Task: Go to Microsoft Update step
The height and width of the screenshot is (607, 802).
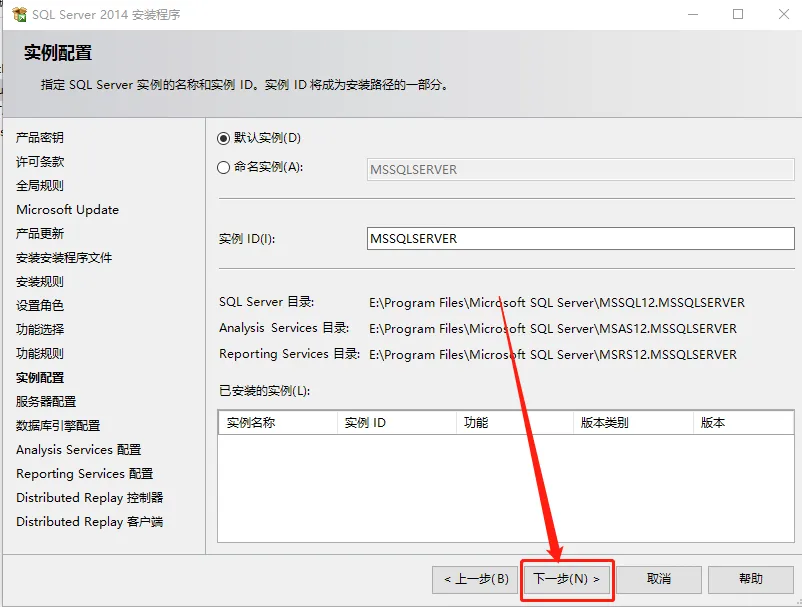Action: pyautogui.click(x=68, y=210)
